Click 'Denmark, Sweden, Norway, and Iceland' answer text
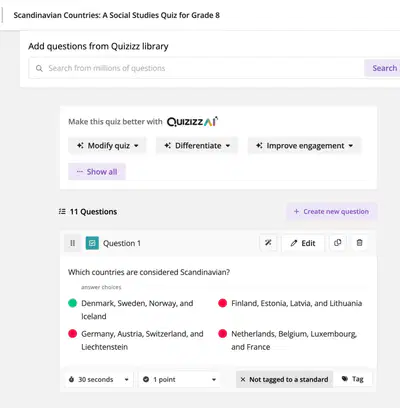Viewport: 400px width, 408px height. pyautogui.click(x=137, y=310)
